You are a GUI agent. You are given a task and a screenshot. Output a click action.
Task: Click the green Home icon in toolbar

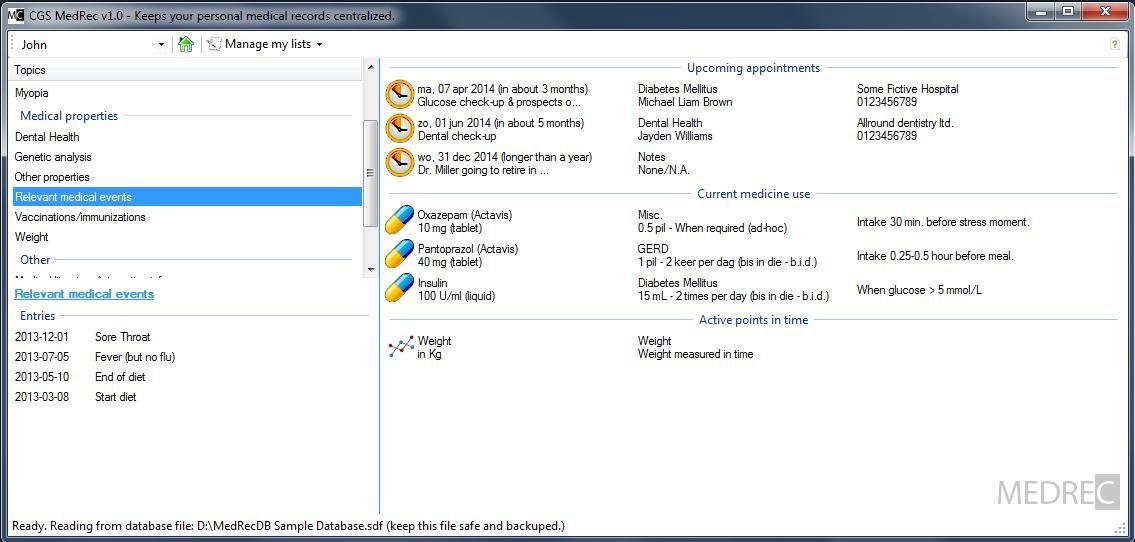186,44
